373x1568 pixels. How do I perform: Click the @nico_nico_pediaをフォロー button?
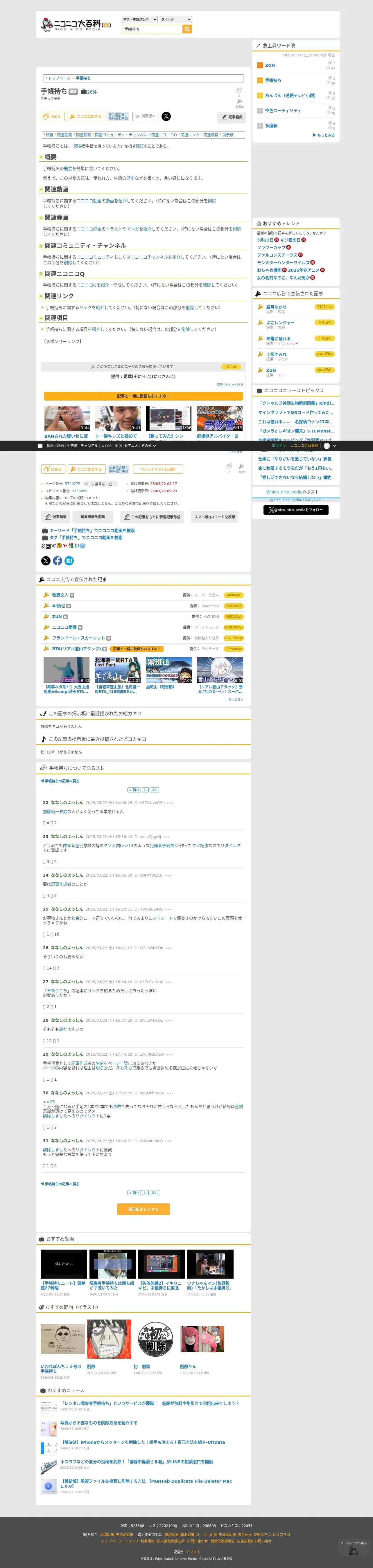[x=296, y=510]
